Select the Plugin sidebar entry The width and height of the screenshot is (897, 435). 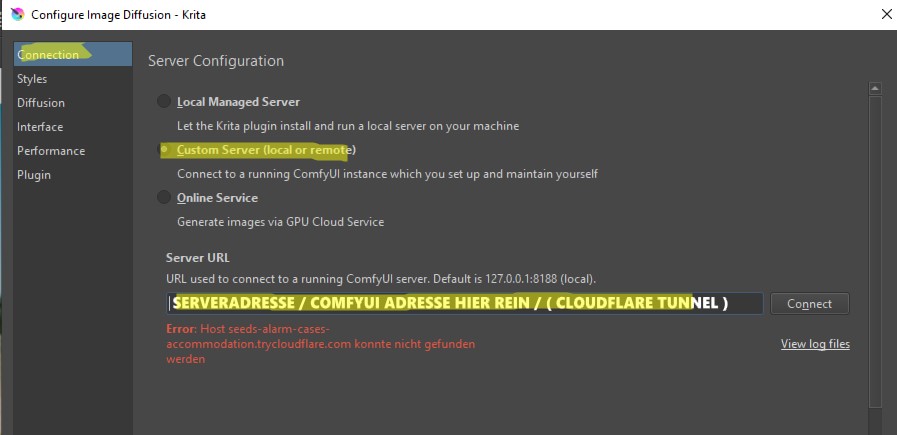point(34,175)
